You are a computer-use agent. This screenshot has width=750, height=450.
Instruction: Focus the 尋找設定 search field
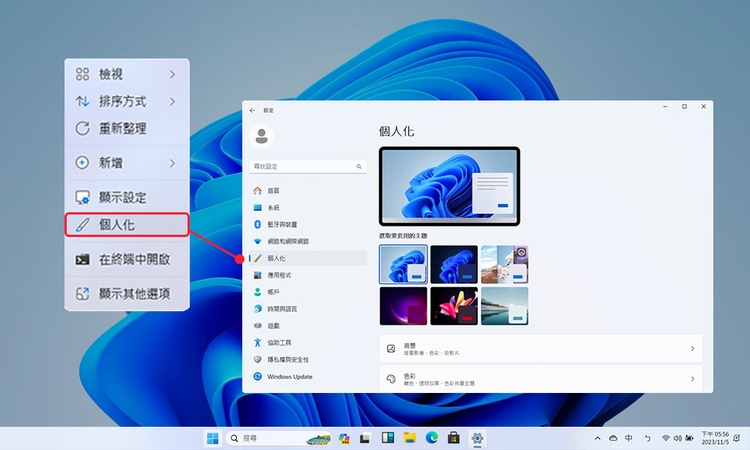coord(308,166)
